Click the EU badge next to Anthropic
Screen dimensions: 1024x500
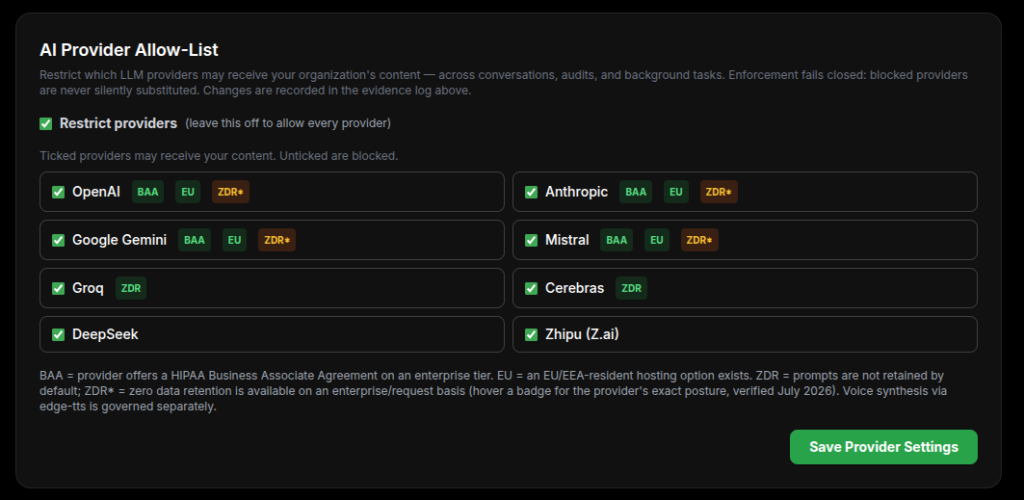pyautogui.click(x=676, y=192)
